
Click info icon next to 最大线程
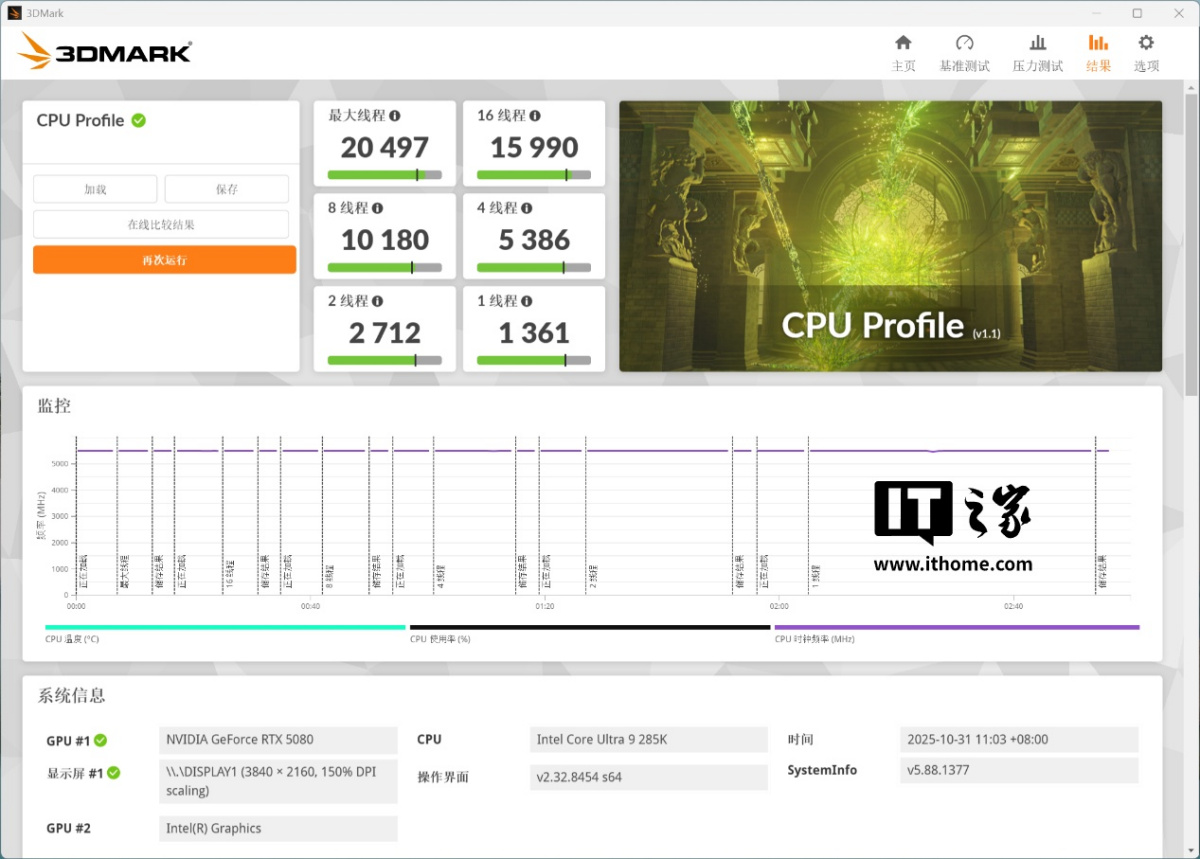[x=395, y=116]
